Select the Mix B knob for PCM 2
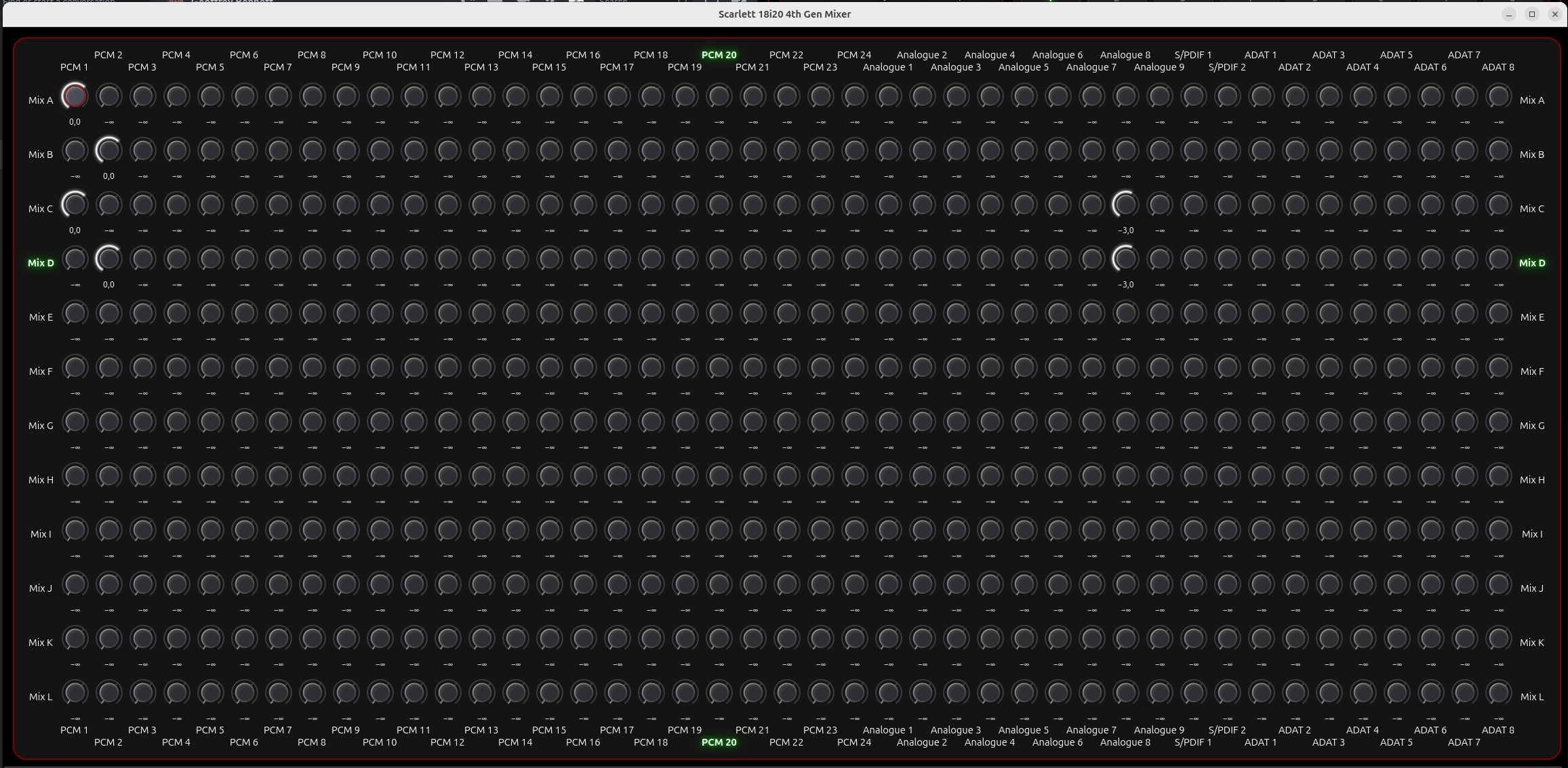1568x768 pixels. click(108, 150)
